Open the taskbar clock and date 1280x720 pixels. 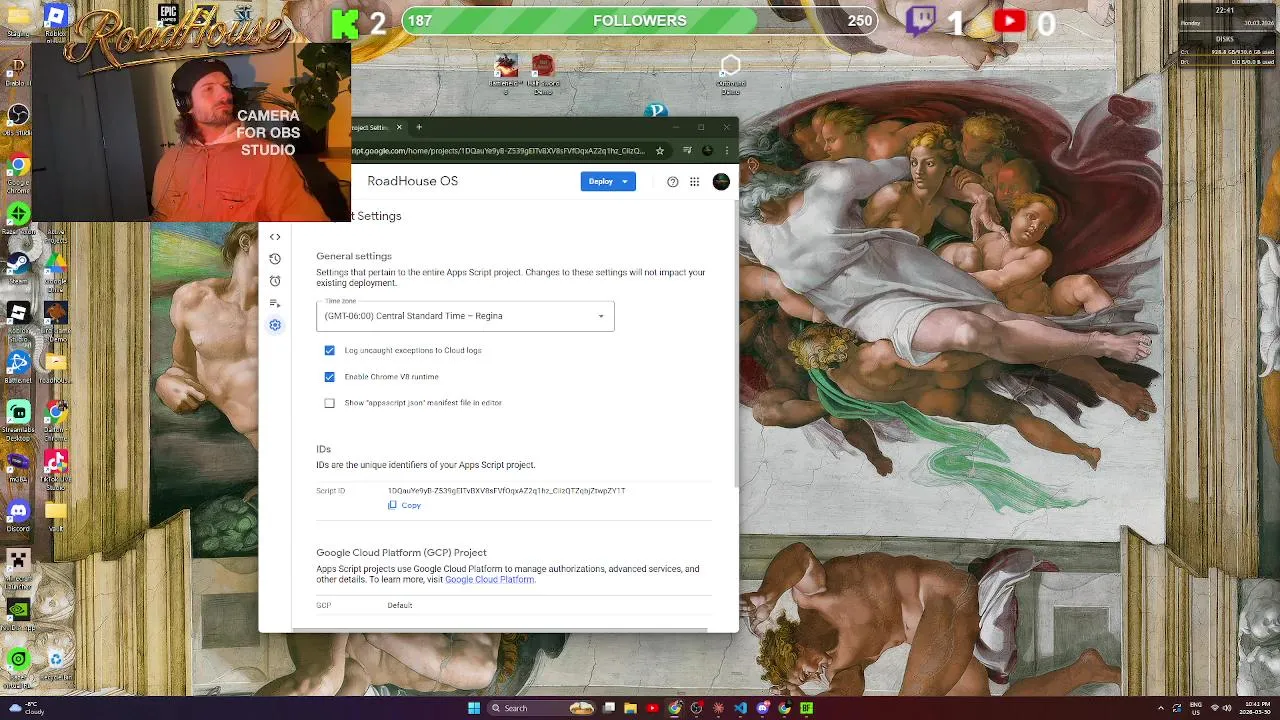[x=1255, y=708]
